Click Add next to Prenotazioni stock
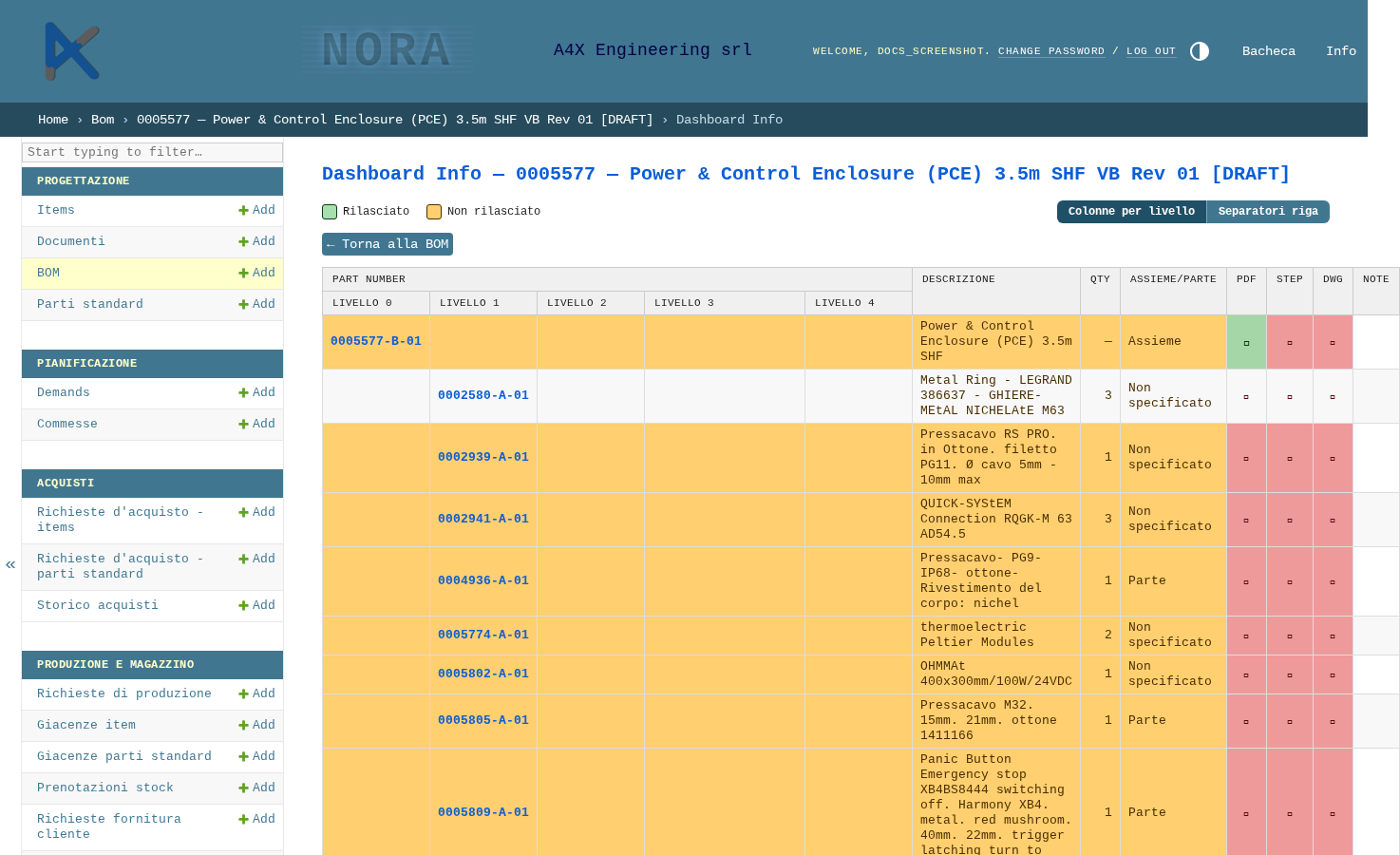Screen dimensions: 1400x855 [x=256, y=788]
